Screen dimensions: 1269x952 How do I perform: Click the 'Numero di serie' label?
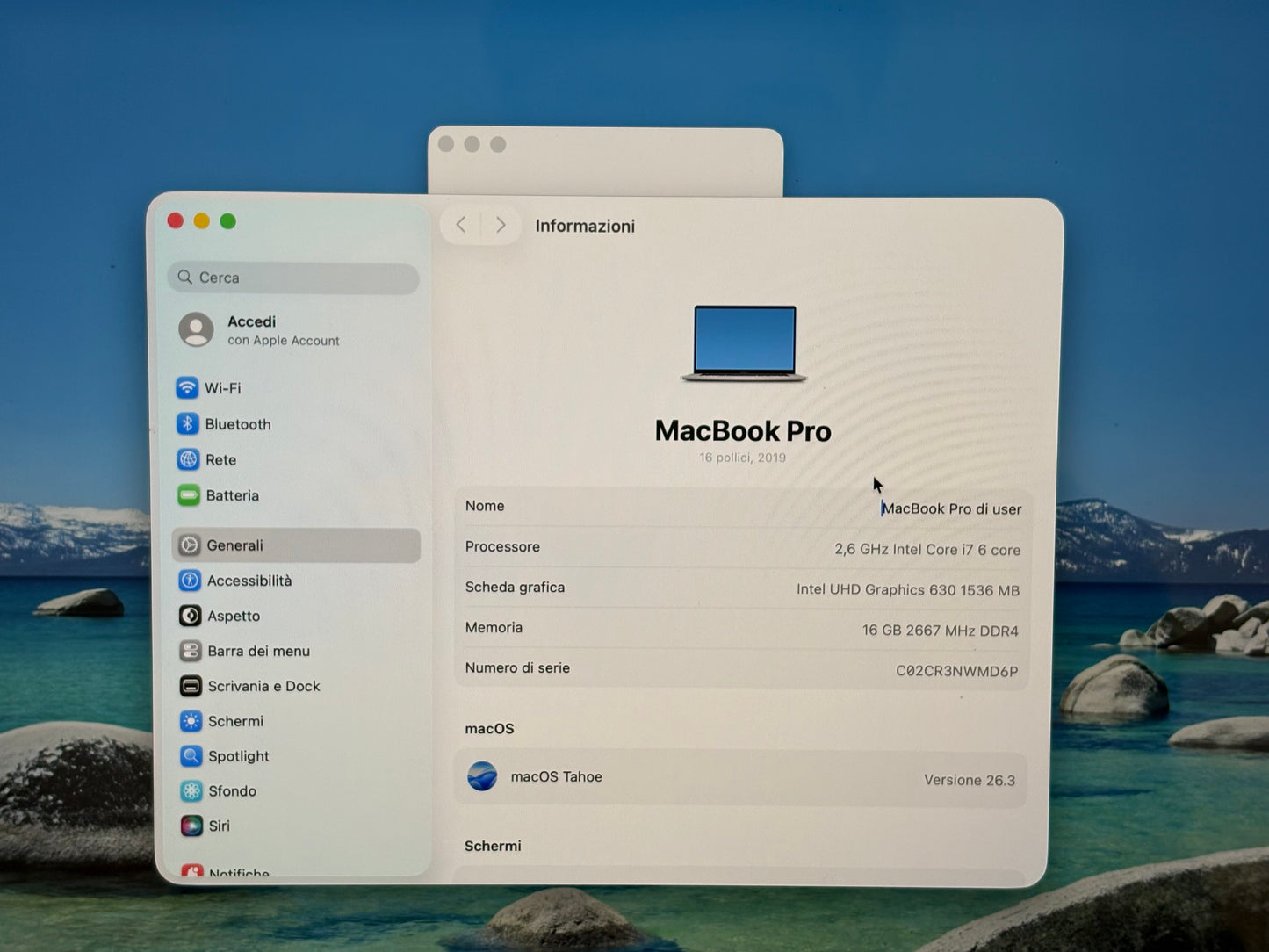[517, 667]
